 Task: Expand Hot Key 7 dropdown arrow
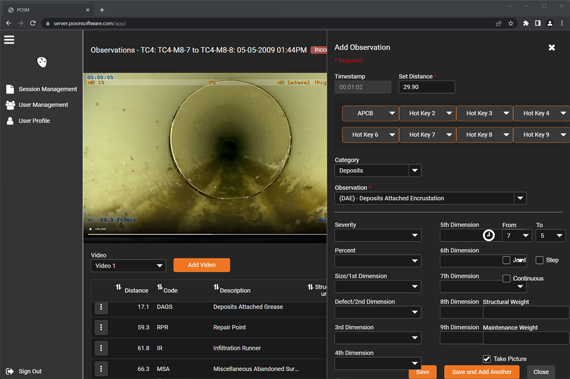click(x=449, y=135)
